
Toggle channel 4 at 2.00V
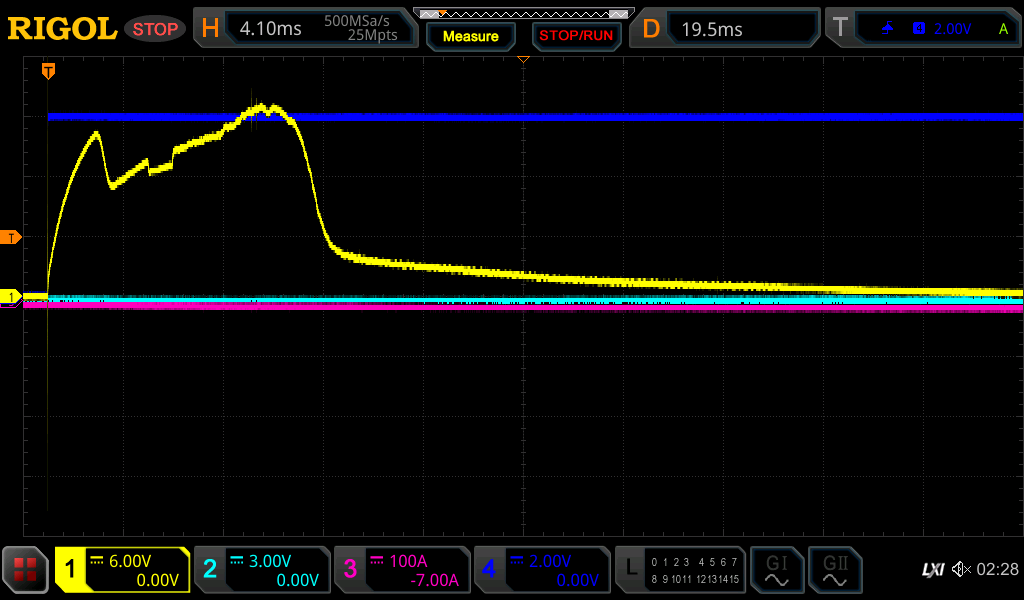[x=541, y=570]
